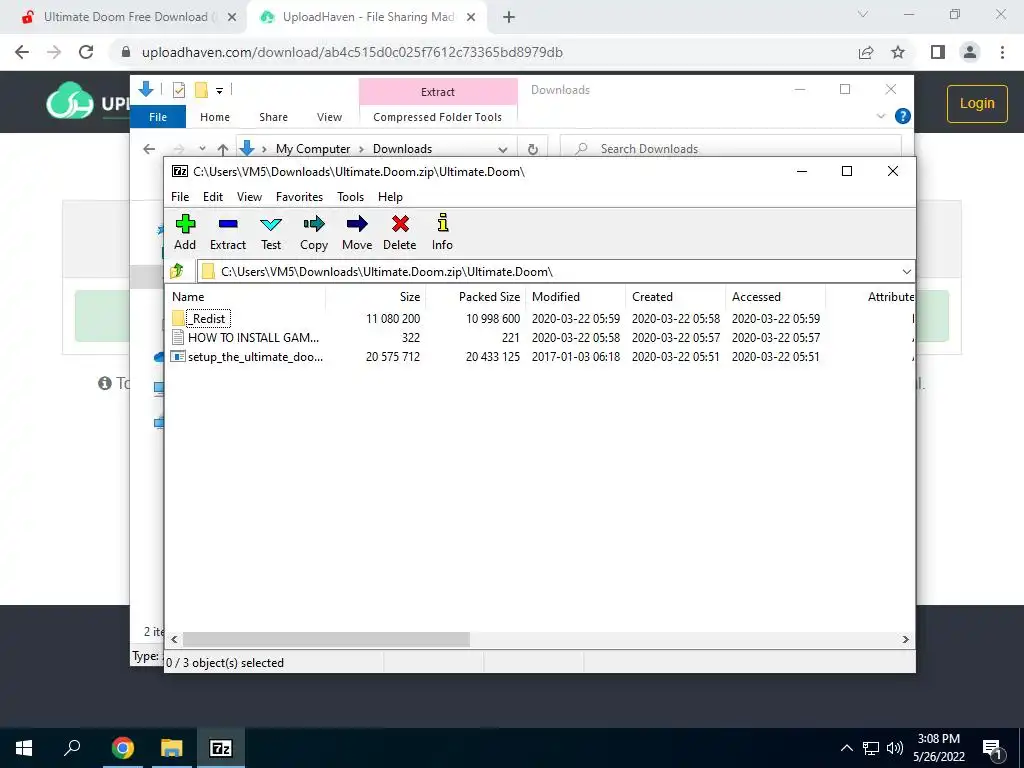
Task: Click Compressed Folder Tools in Explorer ribbon
Action: [438, 117]
